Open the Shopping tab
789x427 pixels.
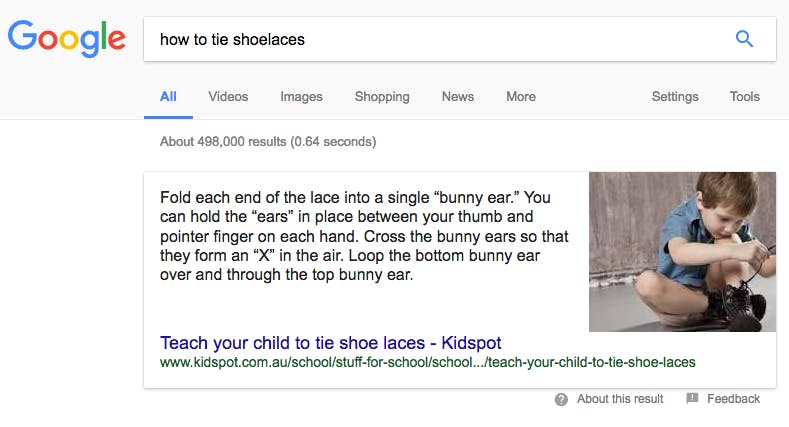click(382, 97)
